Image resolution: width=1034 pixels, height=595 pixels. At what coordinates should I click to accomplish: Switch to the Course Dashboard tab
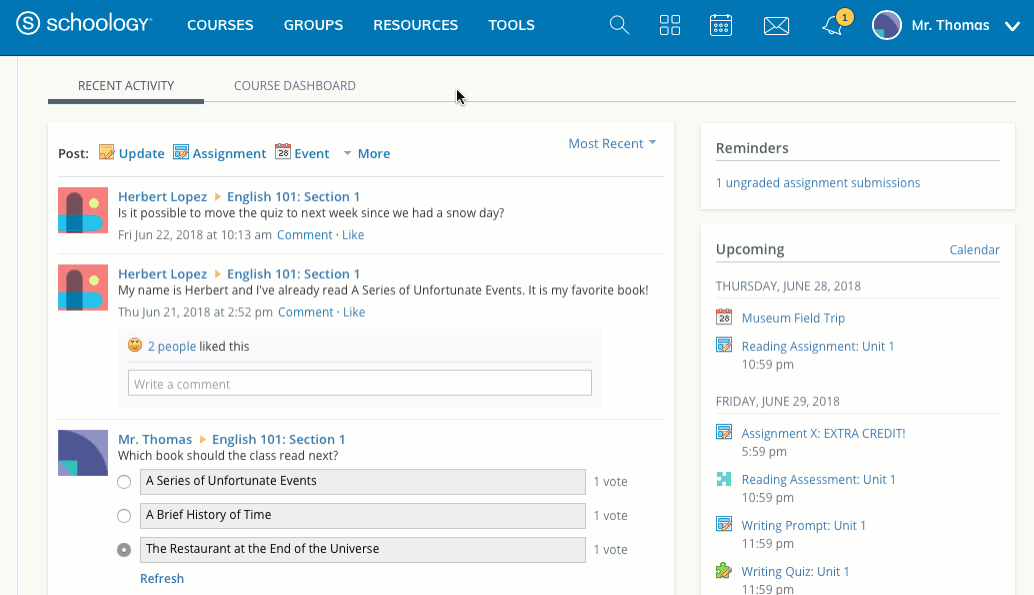(x=294, y=86)
